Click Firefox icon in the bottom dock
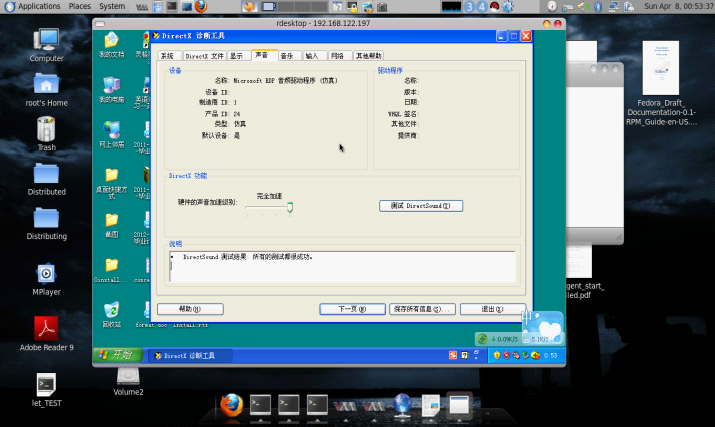 pos(232,404)
